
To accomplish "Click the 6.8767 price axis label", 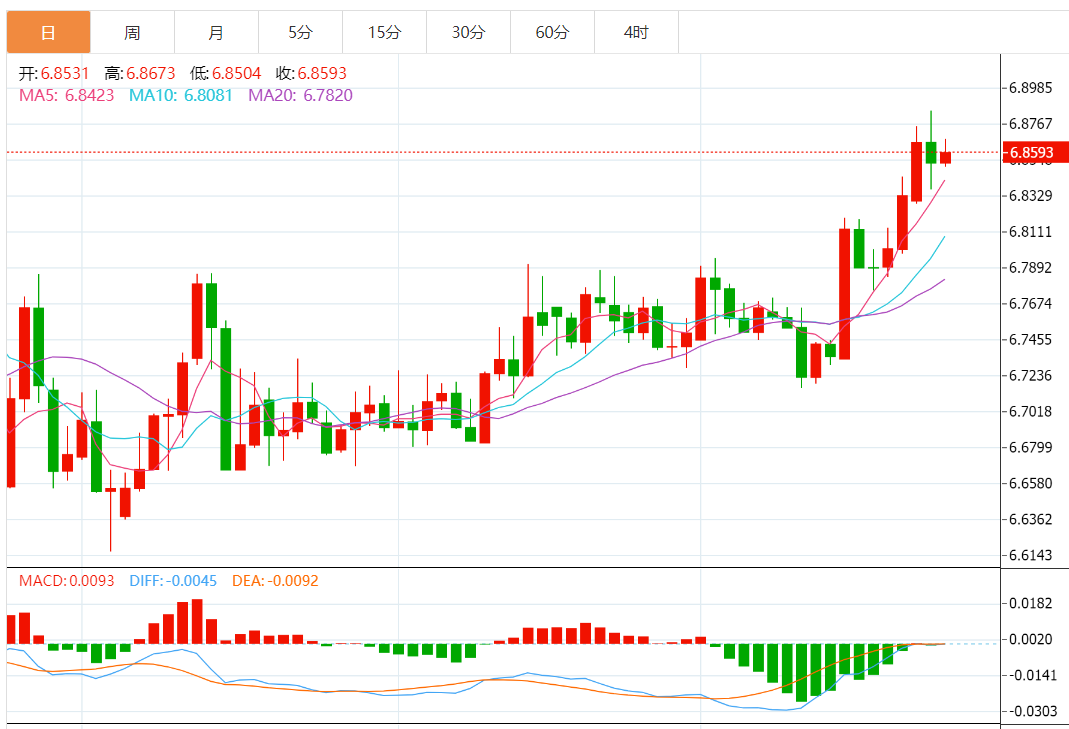I will tap(1031, 124).
